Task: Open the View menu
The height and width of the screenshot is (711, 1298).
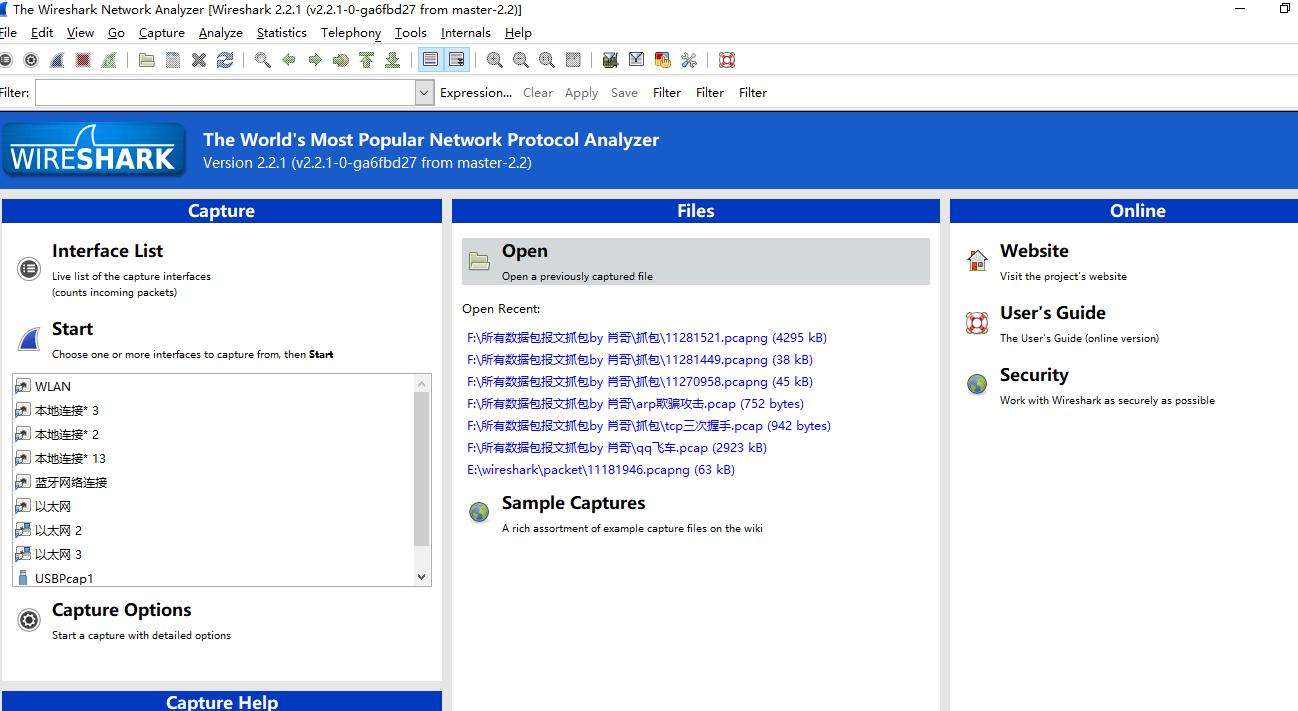Action: tap(81, 33)
